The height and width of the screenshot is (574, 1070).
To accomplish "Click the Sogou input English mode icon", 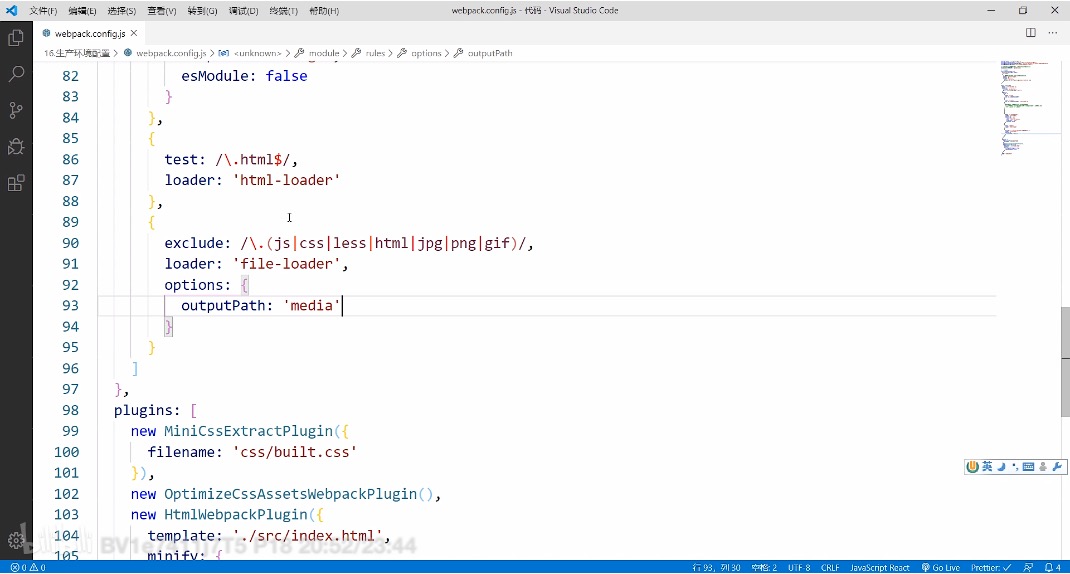I will click(987, 467).
